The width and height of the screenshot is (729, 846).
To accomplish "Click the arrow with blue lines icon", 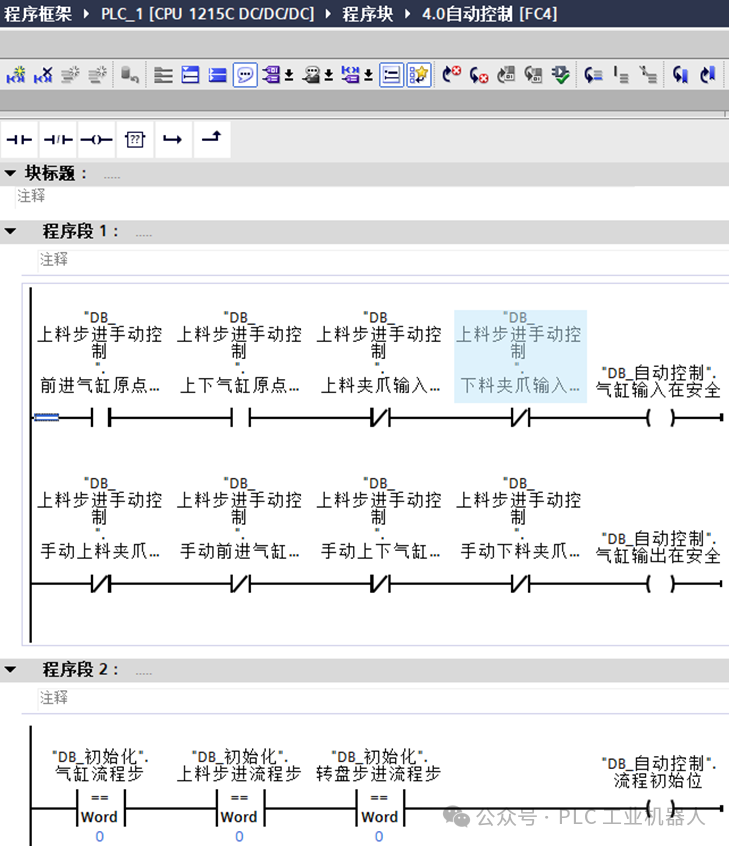I will pos(594,74).
